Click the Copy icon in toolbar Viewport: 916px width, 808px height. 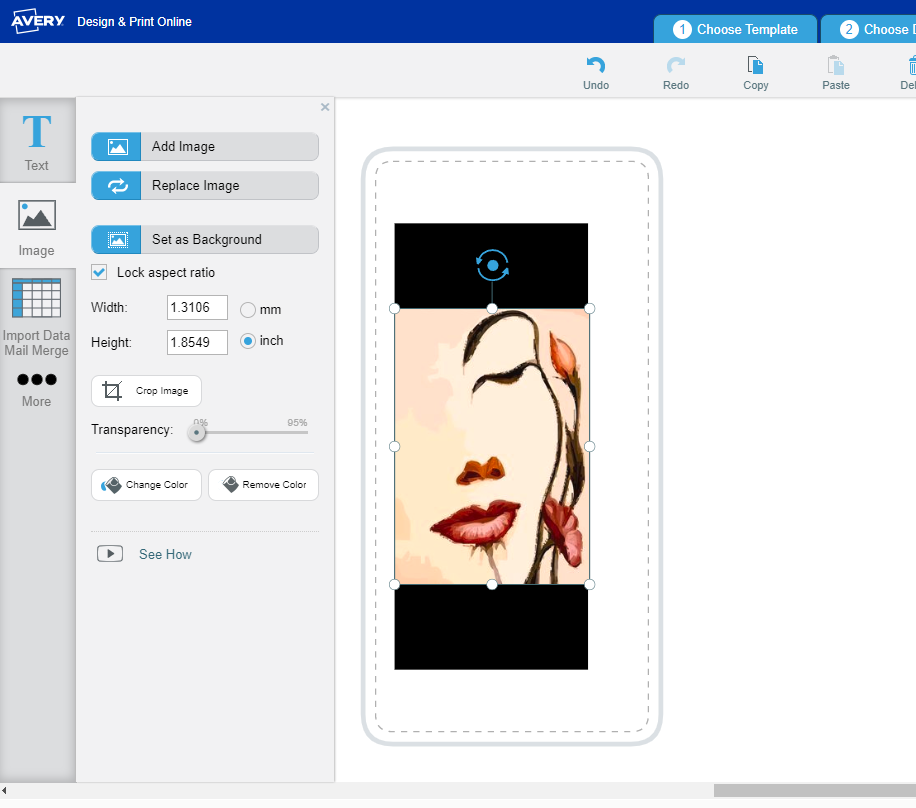pyautogui.click(x=756, y=73)
